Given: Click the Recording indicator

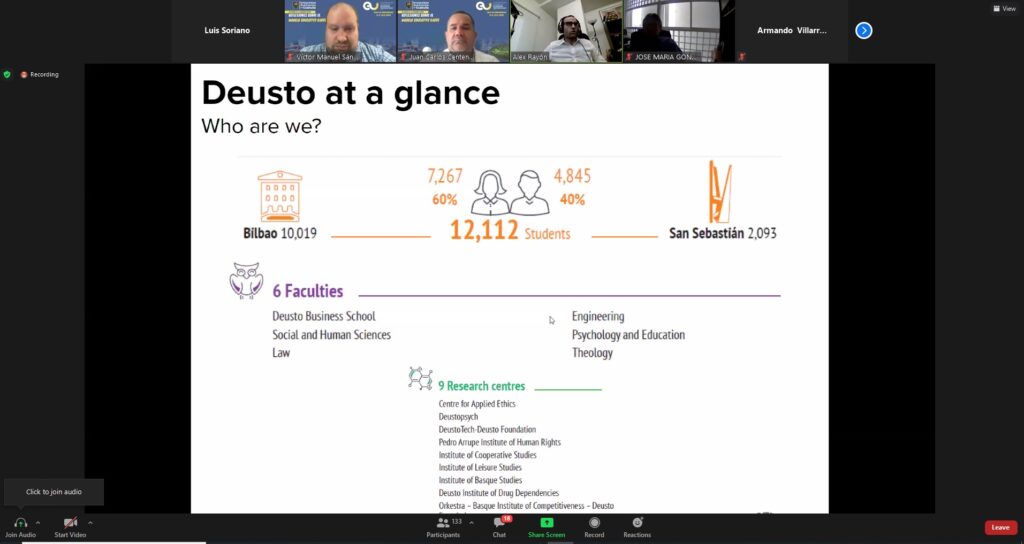Looking at the screenshot, I should (40, 74).
